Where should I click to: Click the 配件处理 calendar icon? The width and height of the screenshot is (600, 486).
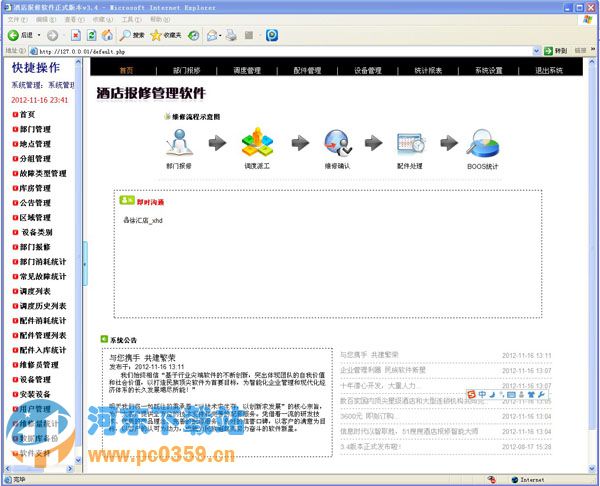(x=411, y=143)
